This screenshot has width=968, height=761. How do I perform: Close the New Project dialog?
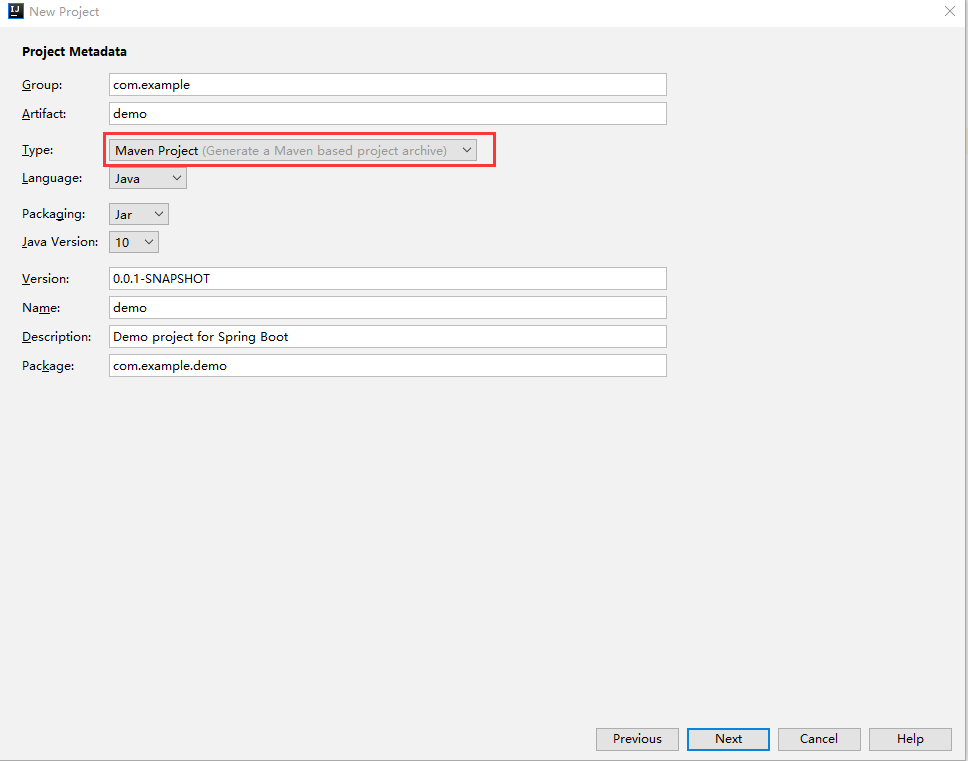point(949,11)
